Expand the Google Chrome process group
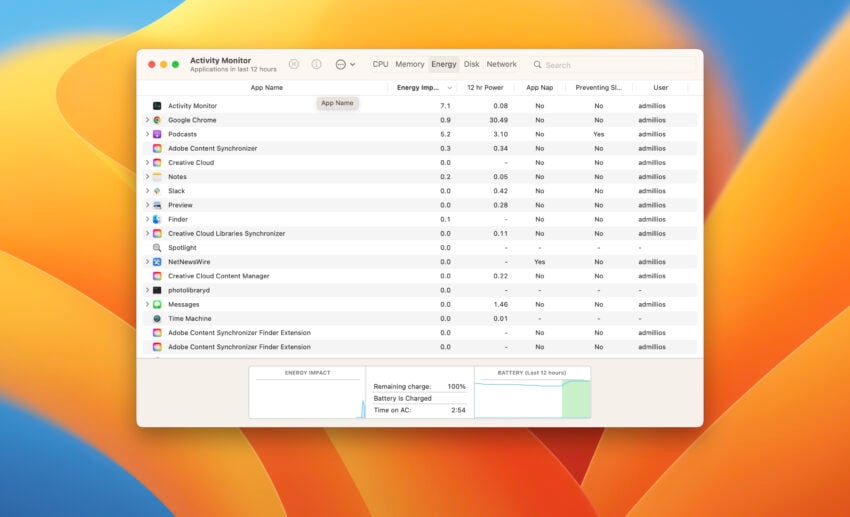This screenshot has width=850, height=517. pyautogui.click(x=147, y=120)
